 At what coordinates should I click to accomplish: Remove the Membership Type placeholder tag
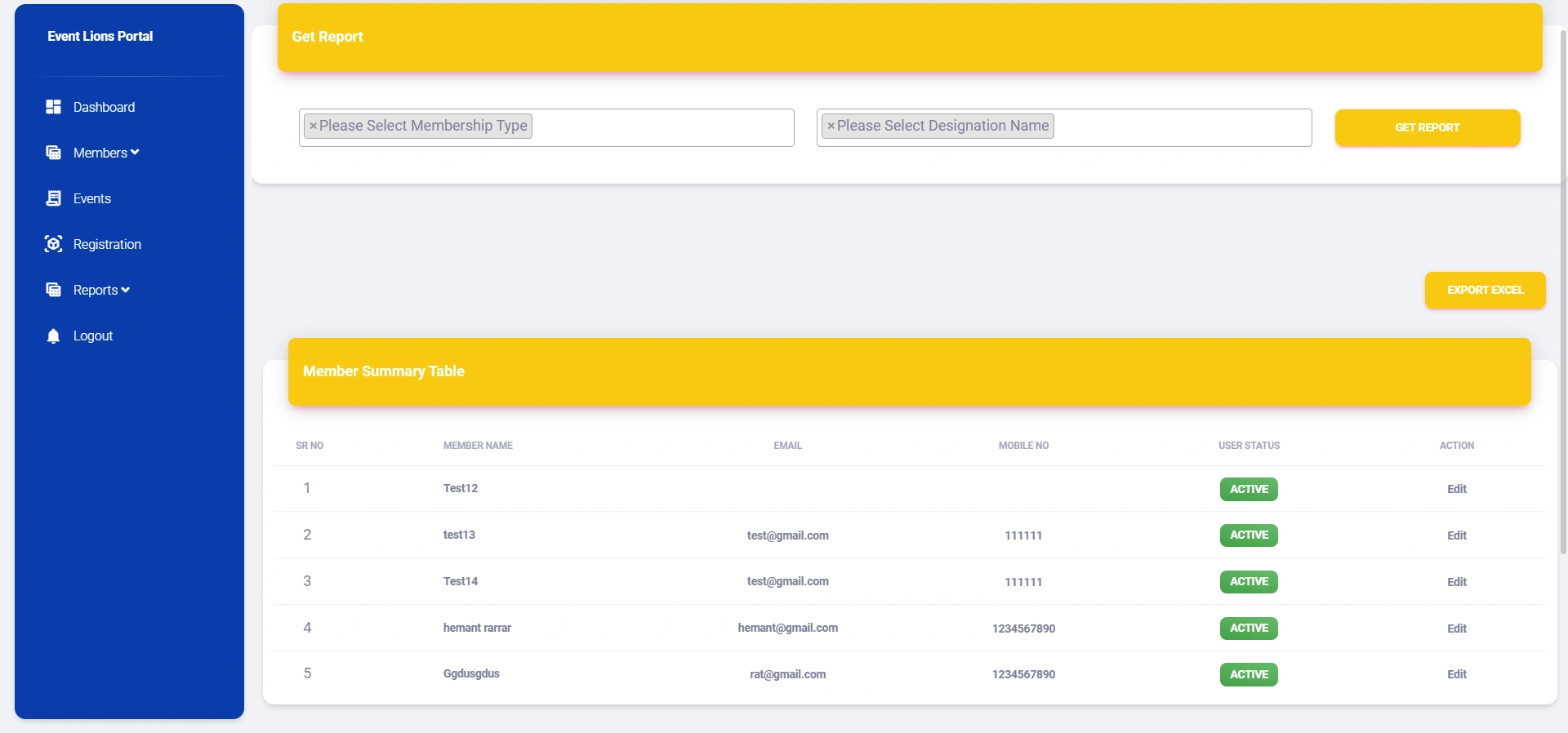coord(313,126)
